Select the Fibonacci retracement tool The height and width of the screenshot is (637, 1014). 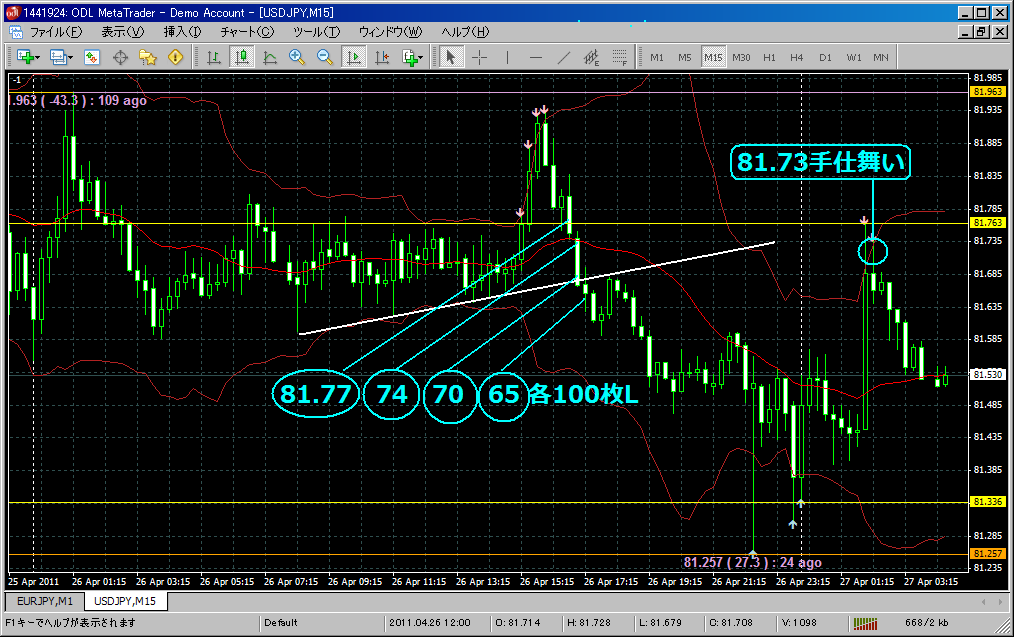pyautogui.click(x=620, y=57)
